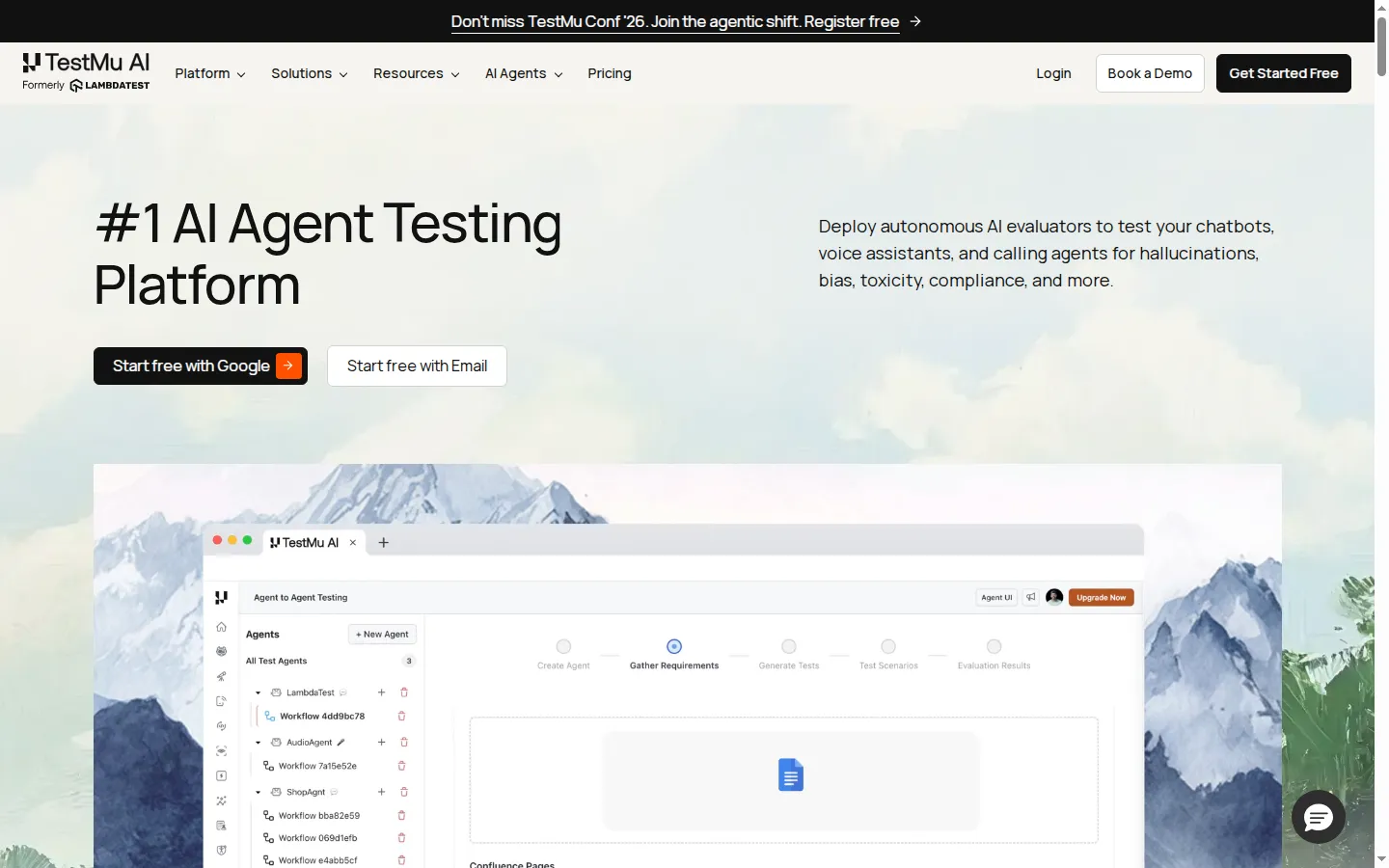Open the chat support bubble

point(1319,817)
